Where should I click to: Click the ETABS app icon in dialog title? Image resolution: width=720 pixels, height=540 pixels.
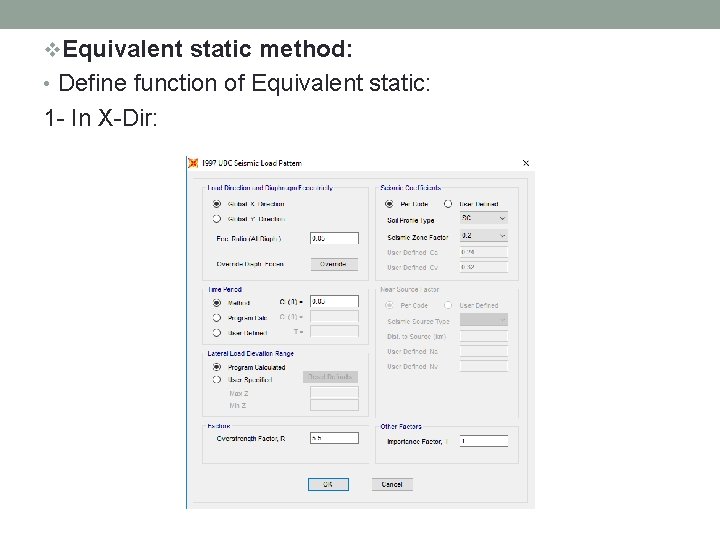(x=193, y=163)
